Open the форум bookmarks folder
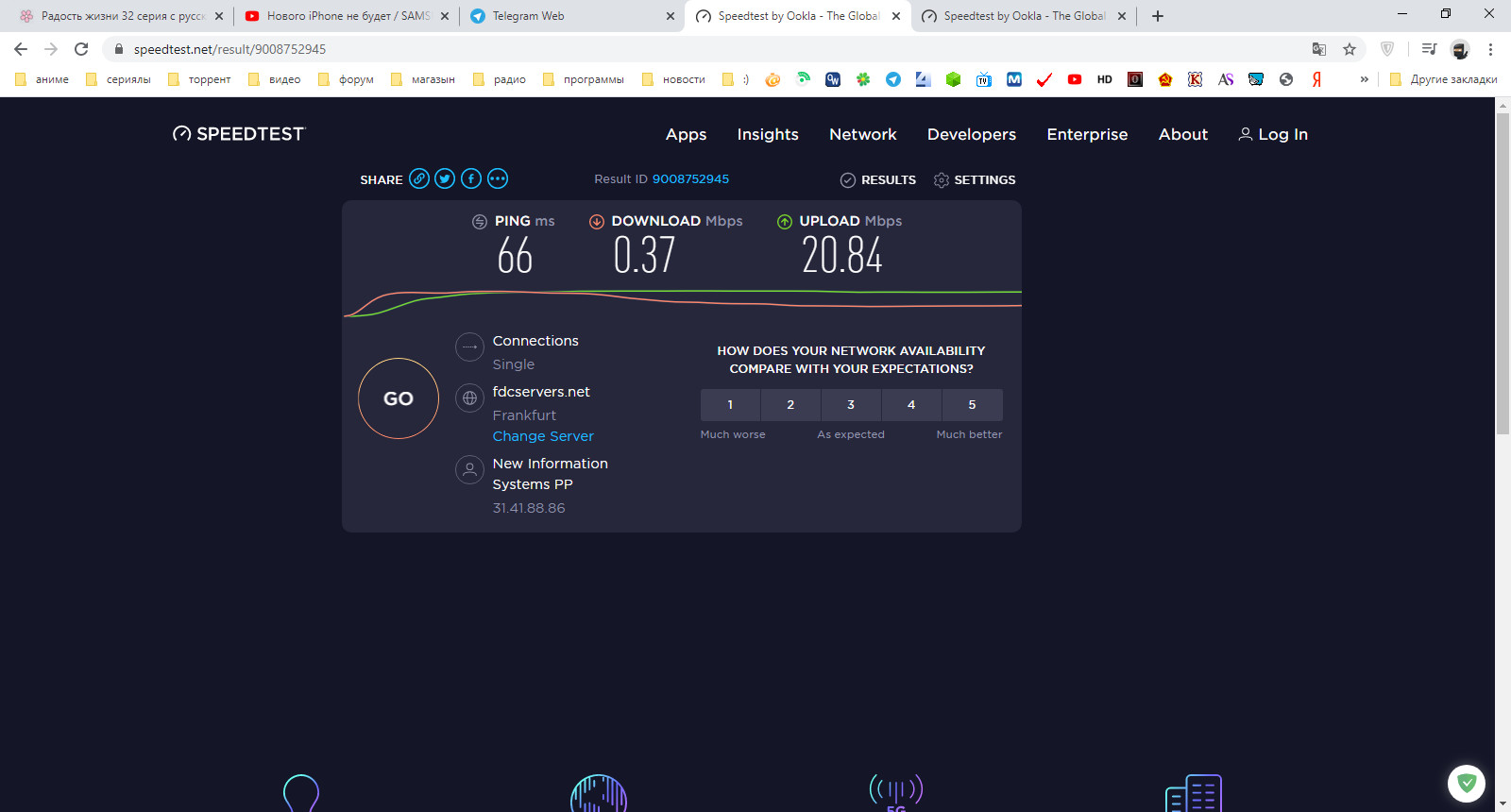 point(346,79)
